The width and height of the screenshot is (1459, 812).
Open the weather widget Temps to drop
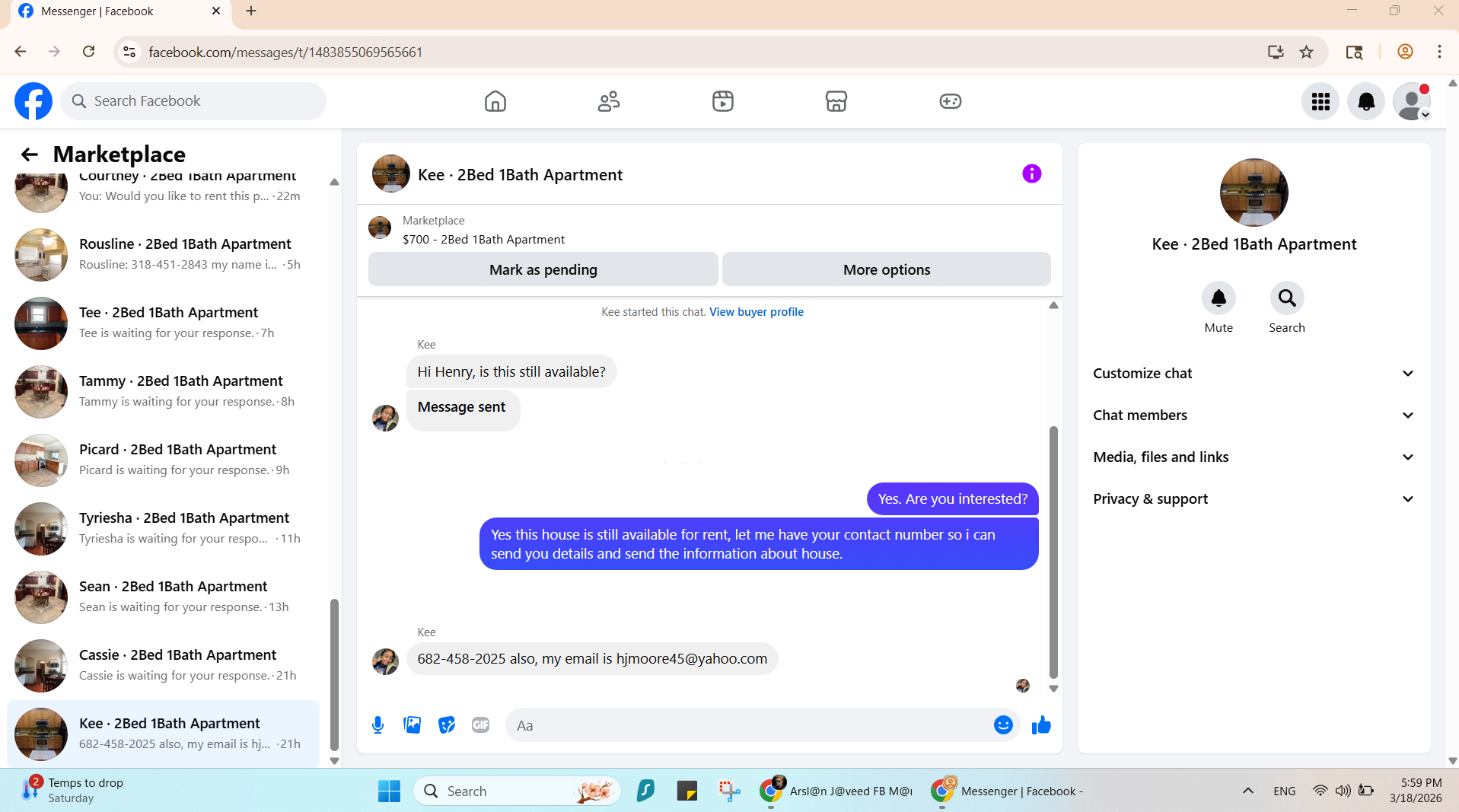(74, 791)
